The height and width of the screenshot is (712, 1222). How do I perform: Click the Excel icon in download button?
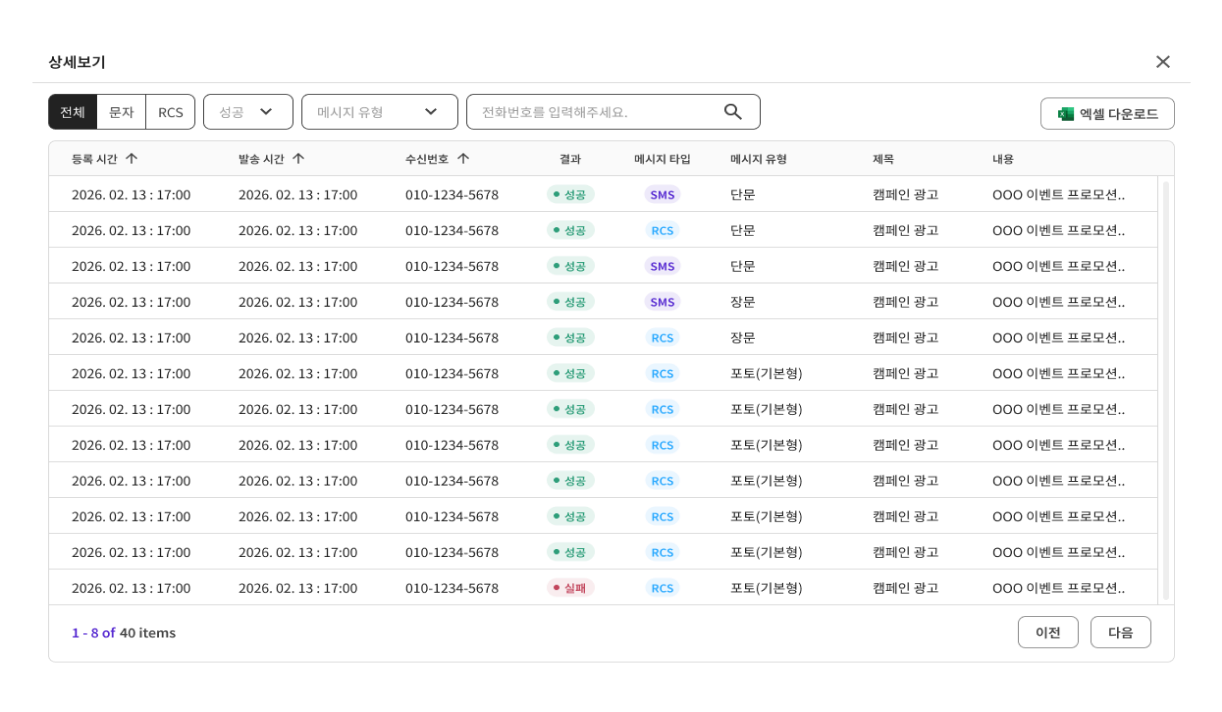(1066, 114)
